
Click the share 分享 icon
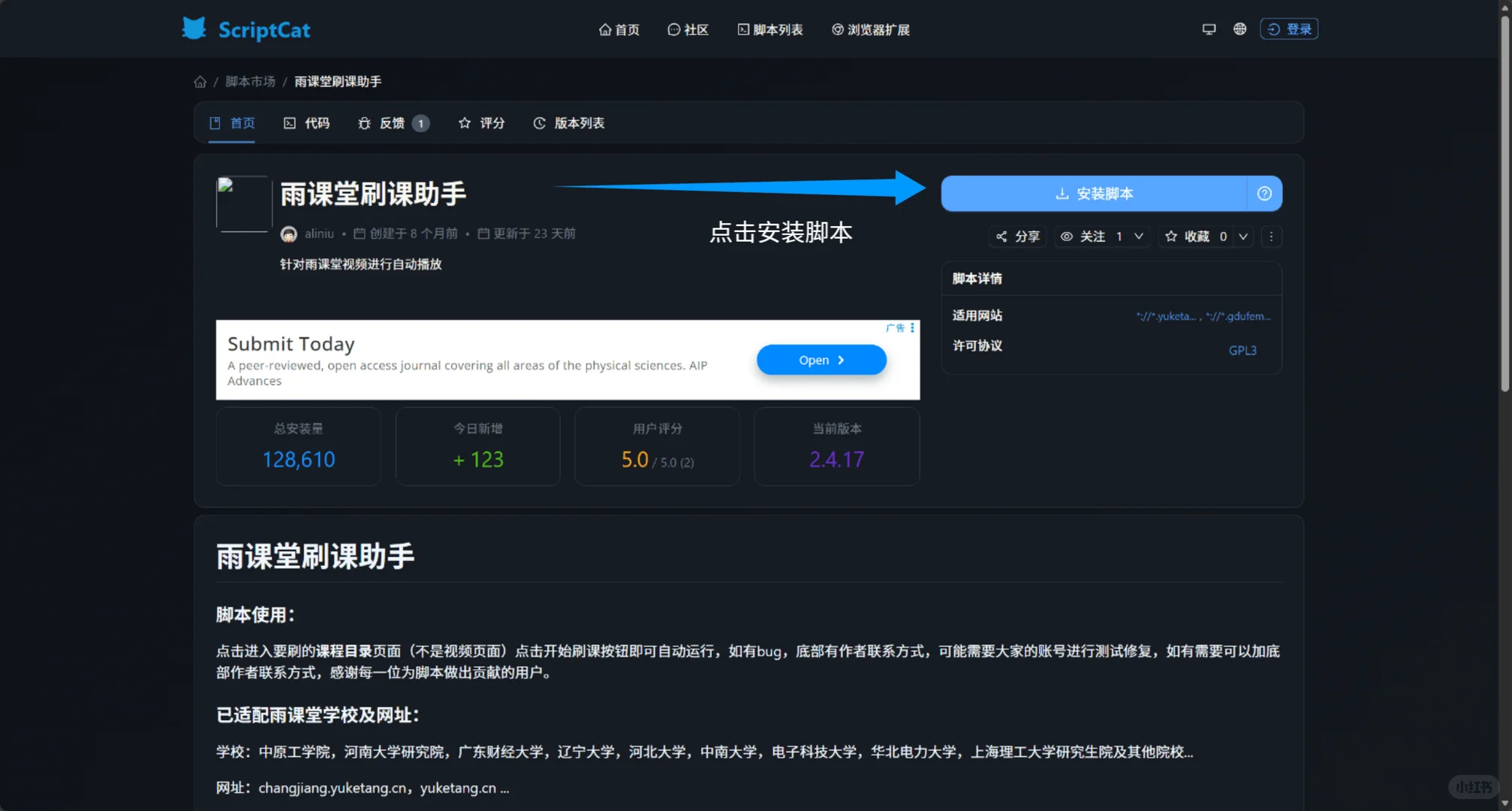click(x=1001, y=237)
